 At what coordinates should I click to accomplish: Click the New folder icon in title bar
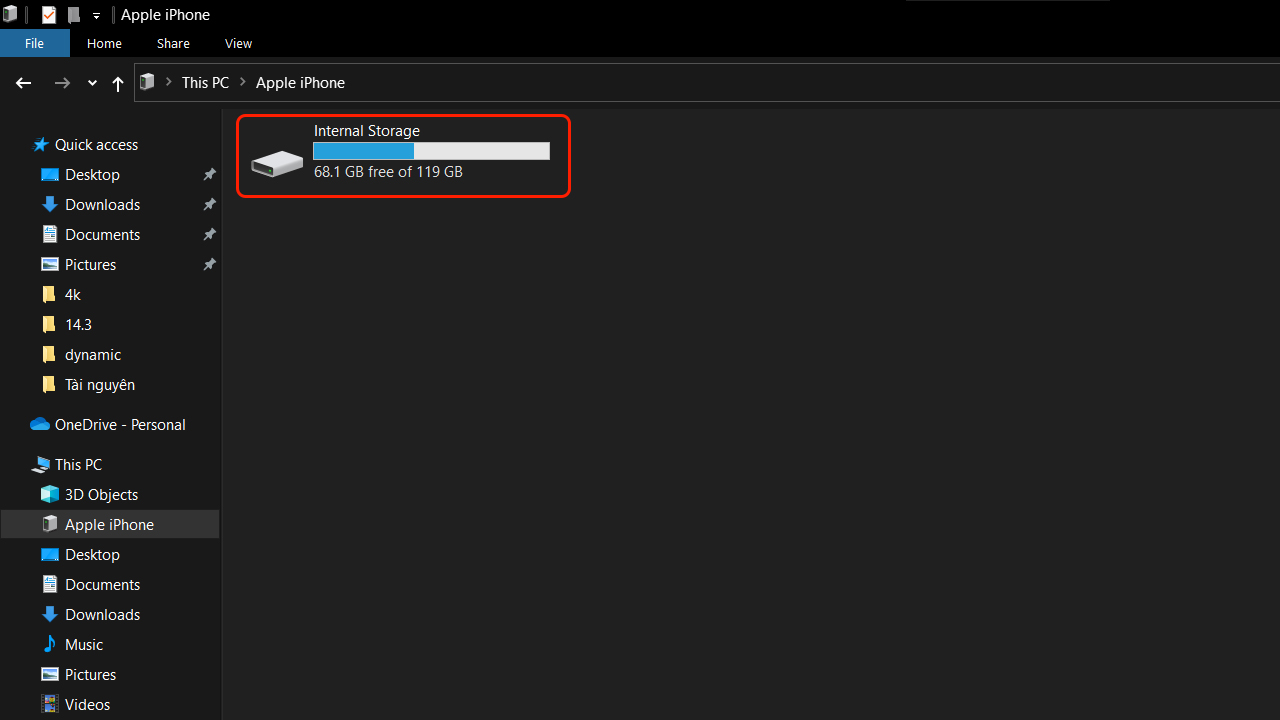(x=73, y=15)
